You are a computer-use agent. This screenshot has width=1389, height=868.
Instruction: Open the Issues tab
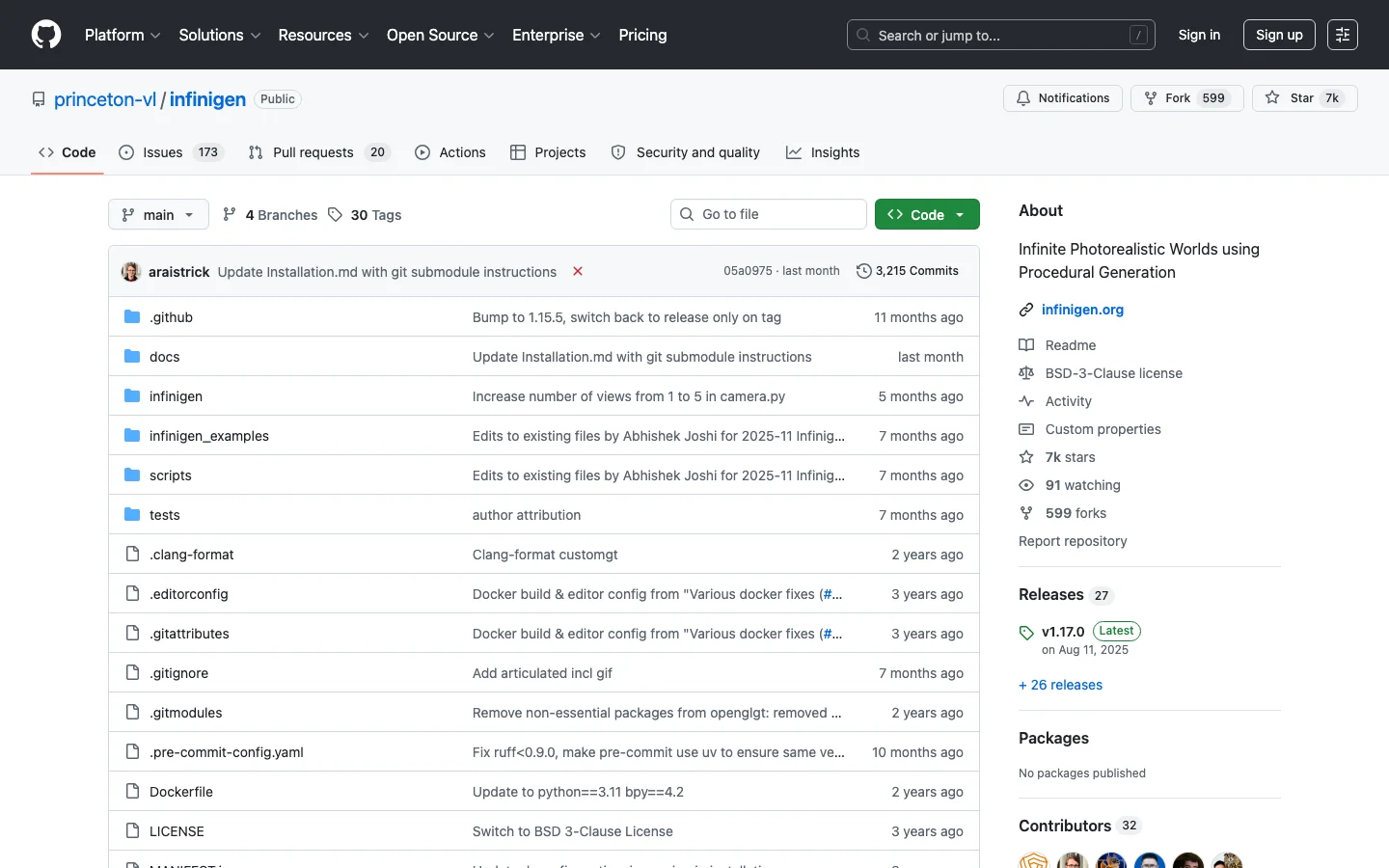[171, 152]
